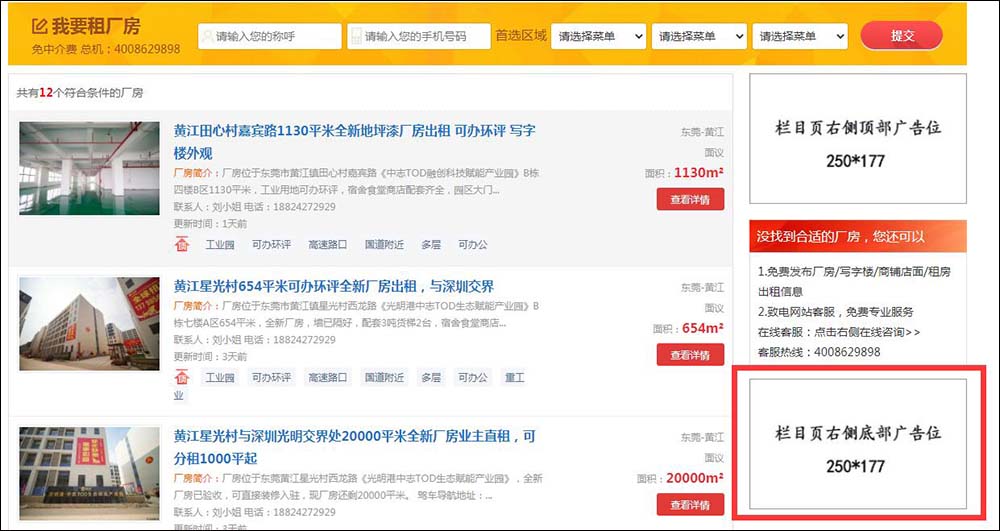Click the 高速路口 tag in the 1130平米 listing

pos(328,244)
